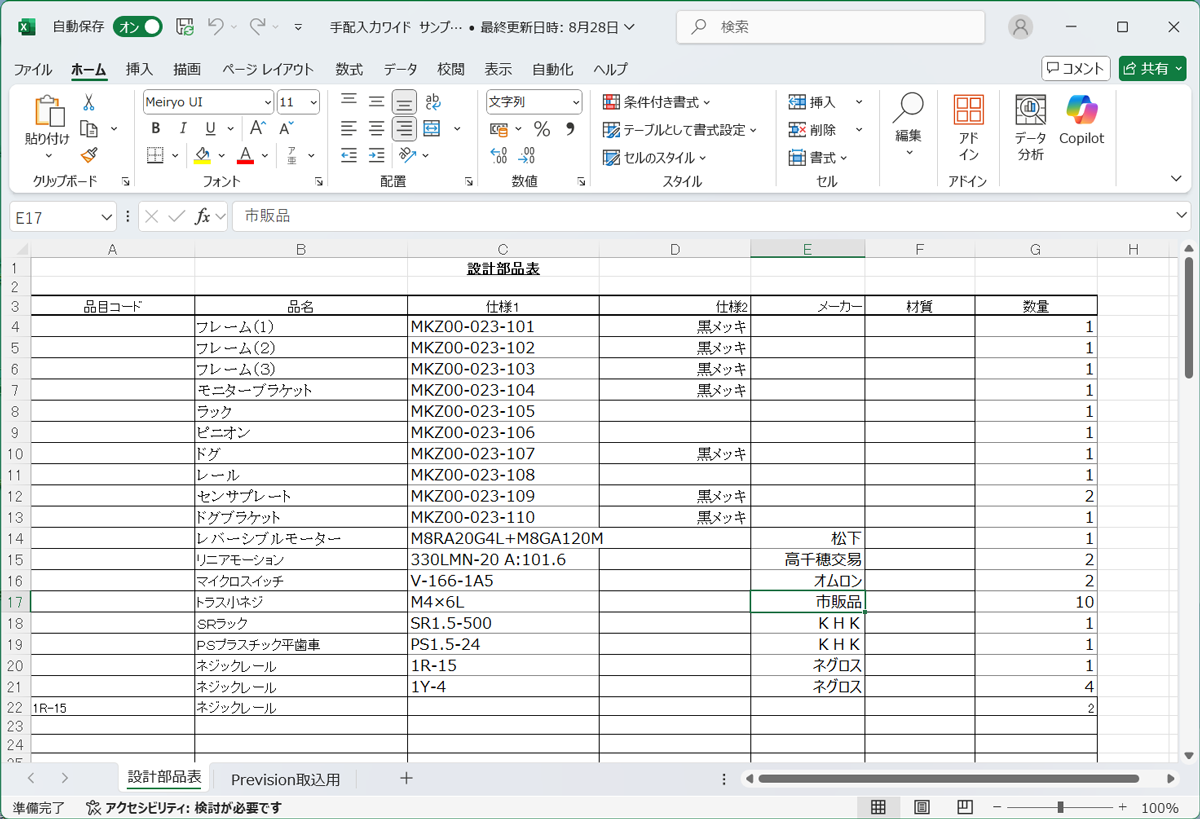
Task: Click the insert function fx icon
Action: (x=203, y=217)
